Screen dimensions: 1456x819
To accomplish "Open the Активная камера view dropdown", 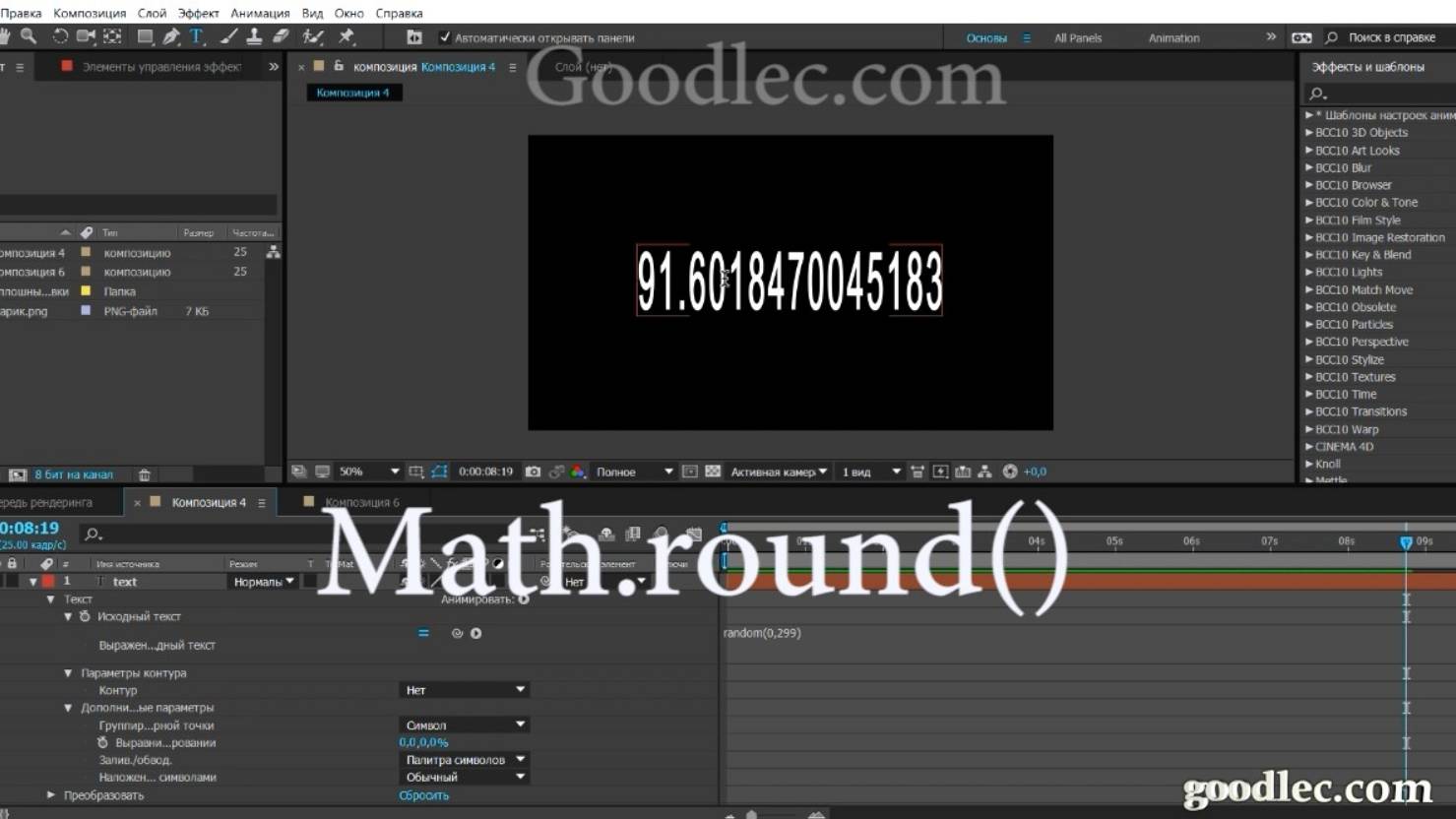I will click(x=779, y=472).
